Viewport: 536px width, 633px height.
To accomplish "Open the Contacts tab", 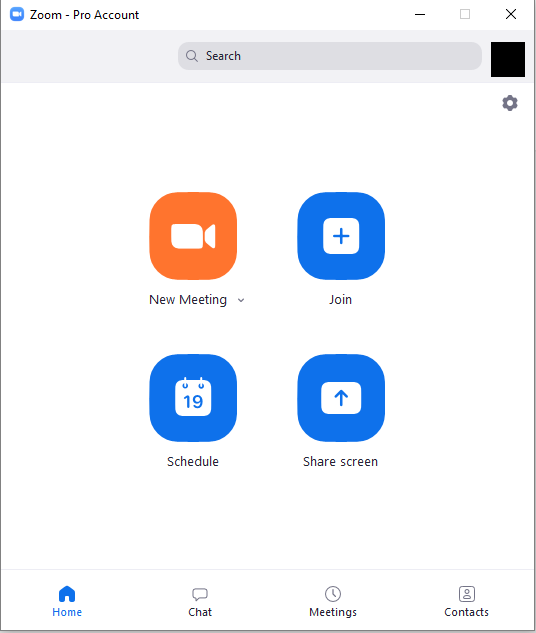I will pos(467,602).
